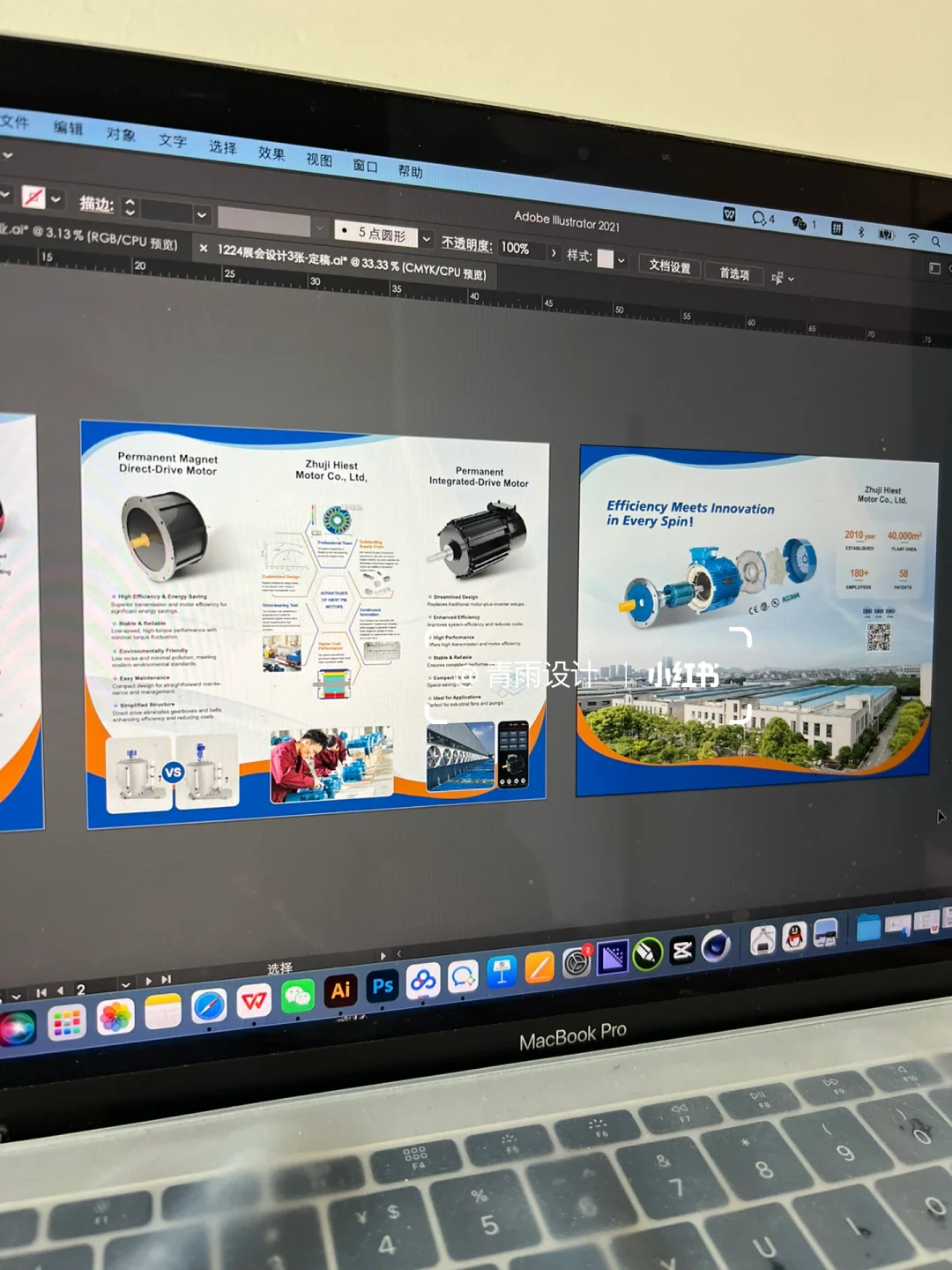Viewport: 952px width, 1270px height.
Task: Open the 视图 (View) menu
Action: (x=319, y=160)
